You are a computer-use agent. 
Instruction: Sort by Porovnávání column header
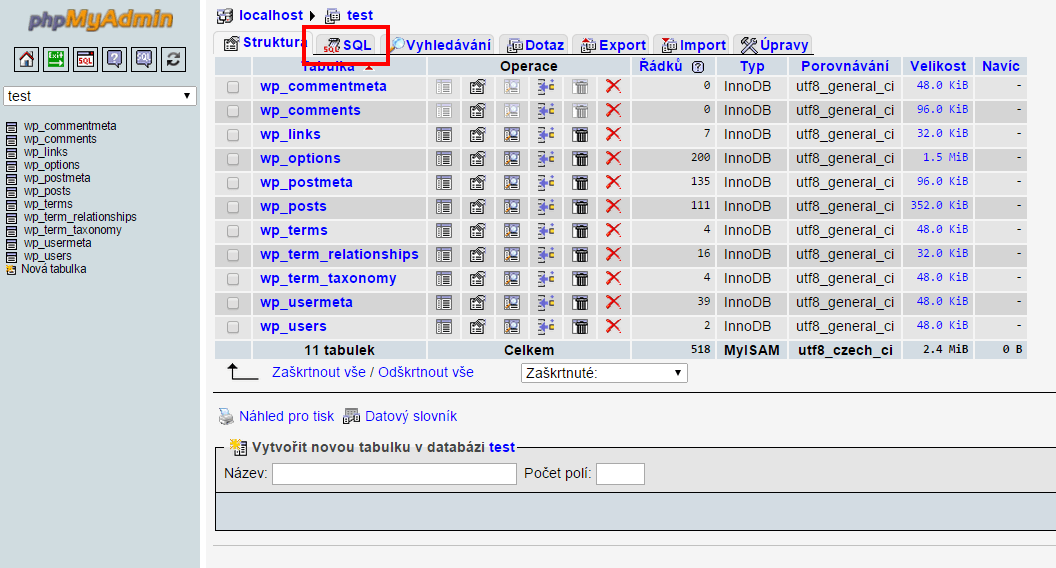coord(845,66)
